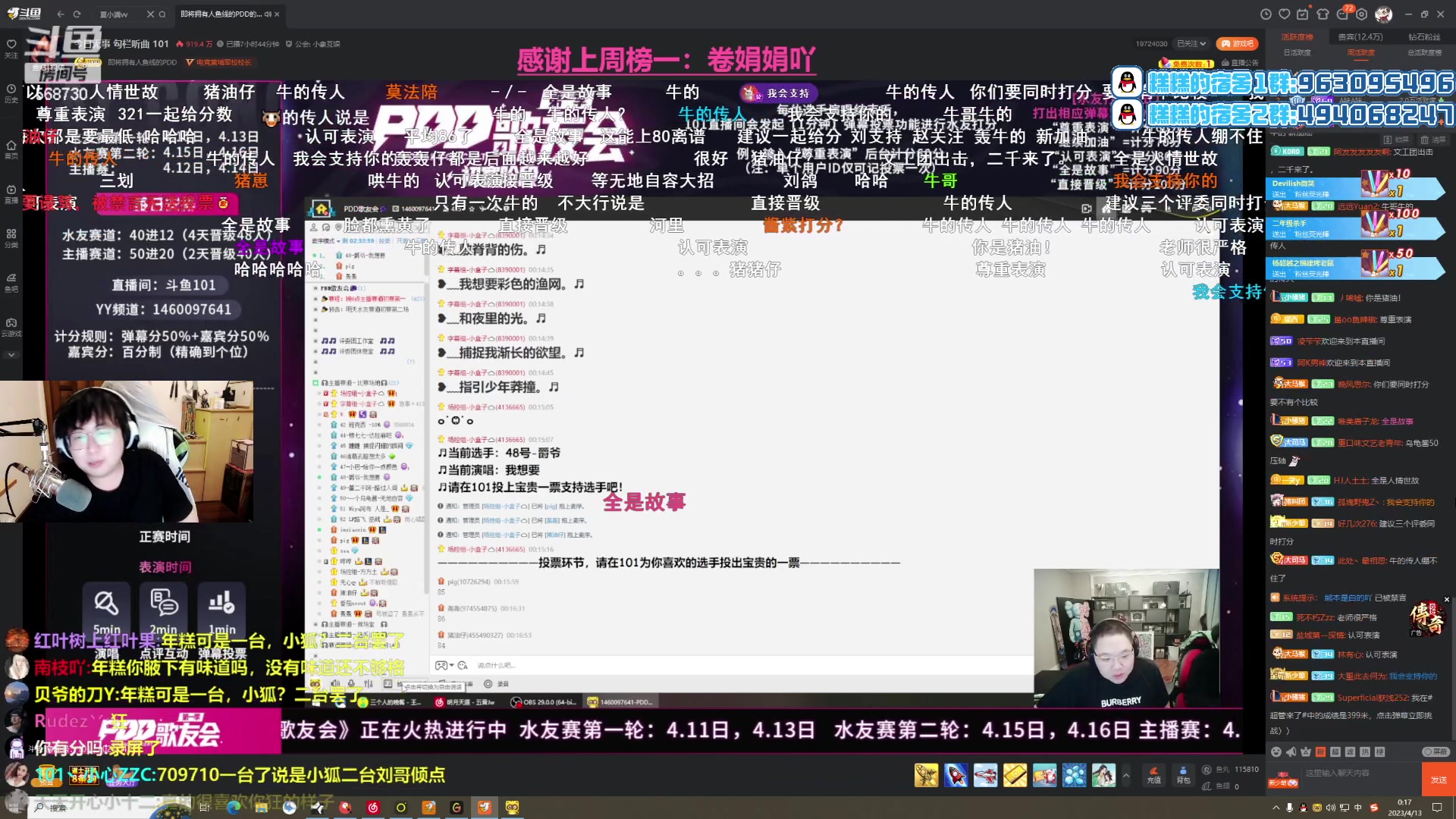Image resolution: width=1456 pixels, height=819 pixels.
Task: Open Windows notification center
Action: click(1436, 808)
